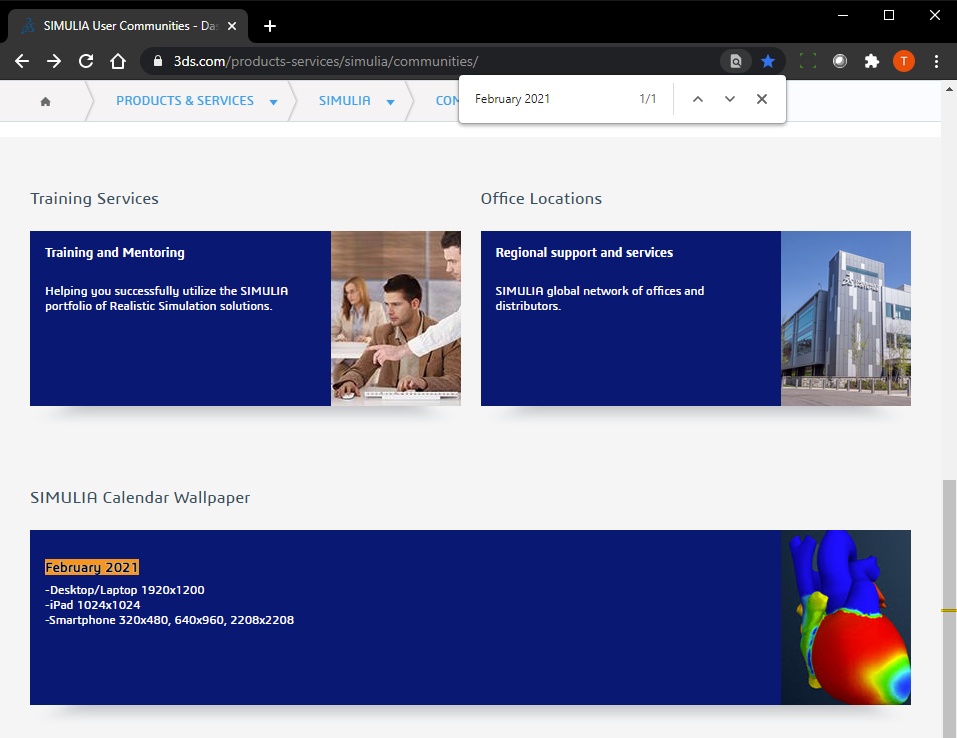Go back to the previous page
This screenshot has width=957, height=738.
tap(22, 61)
